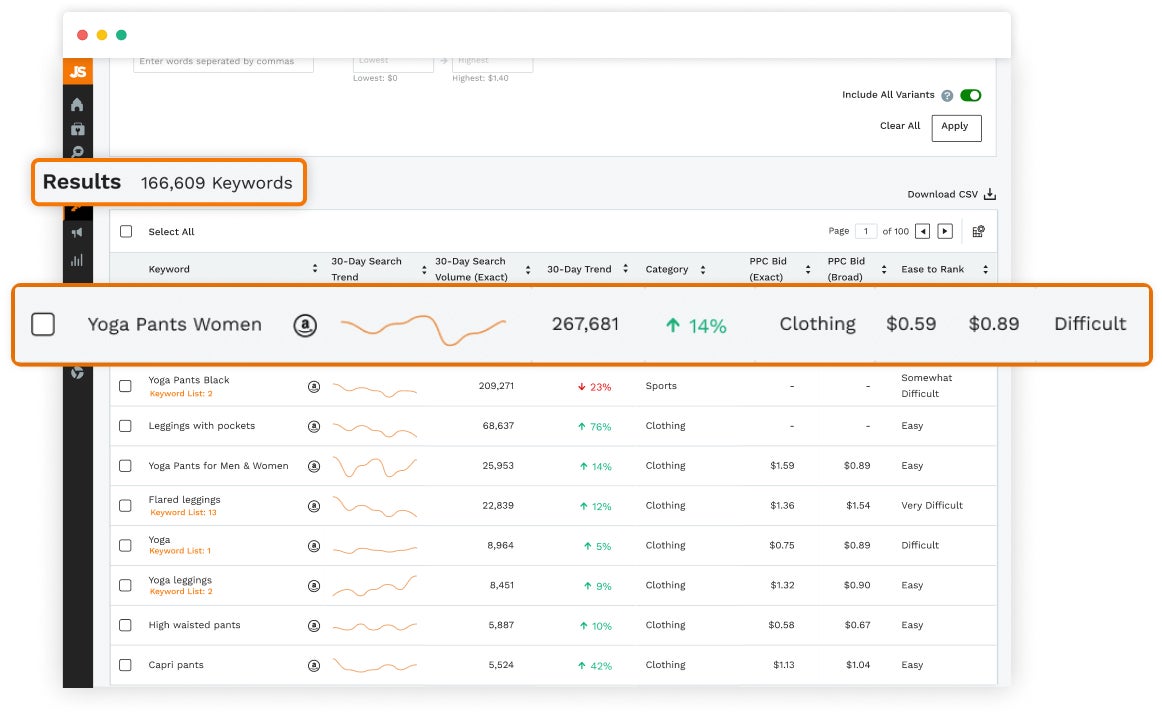Image resolution: width=1162 pixels, height=718 pixels.
Task: Click the Clear All link
Action: [900, 126]
